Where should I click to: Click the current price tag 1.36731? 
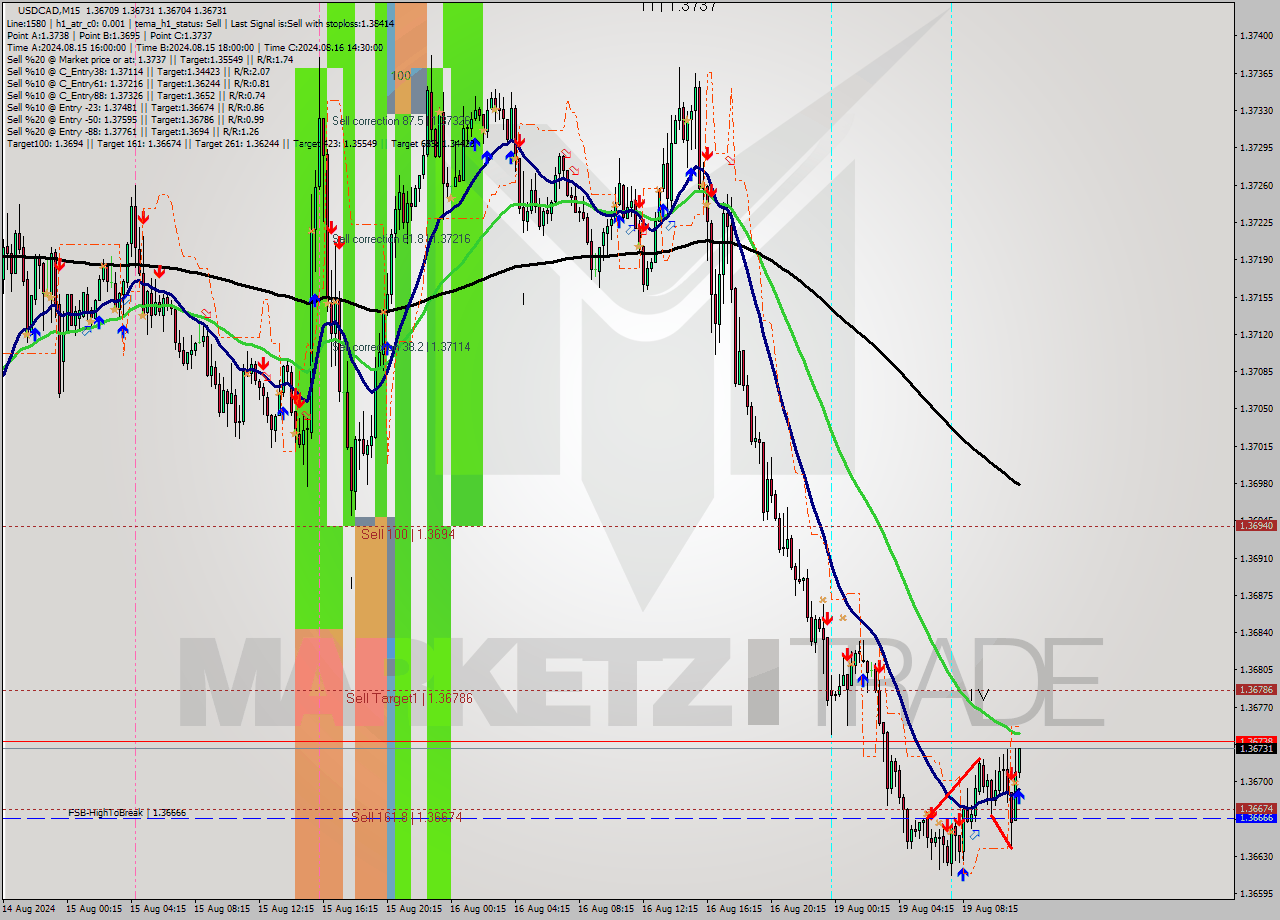[x=1255, y=749]
